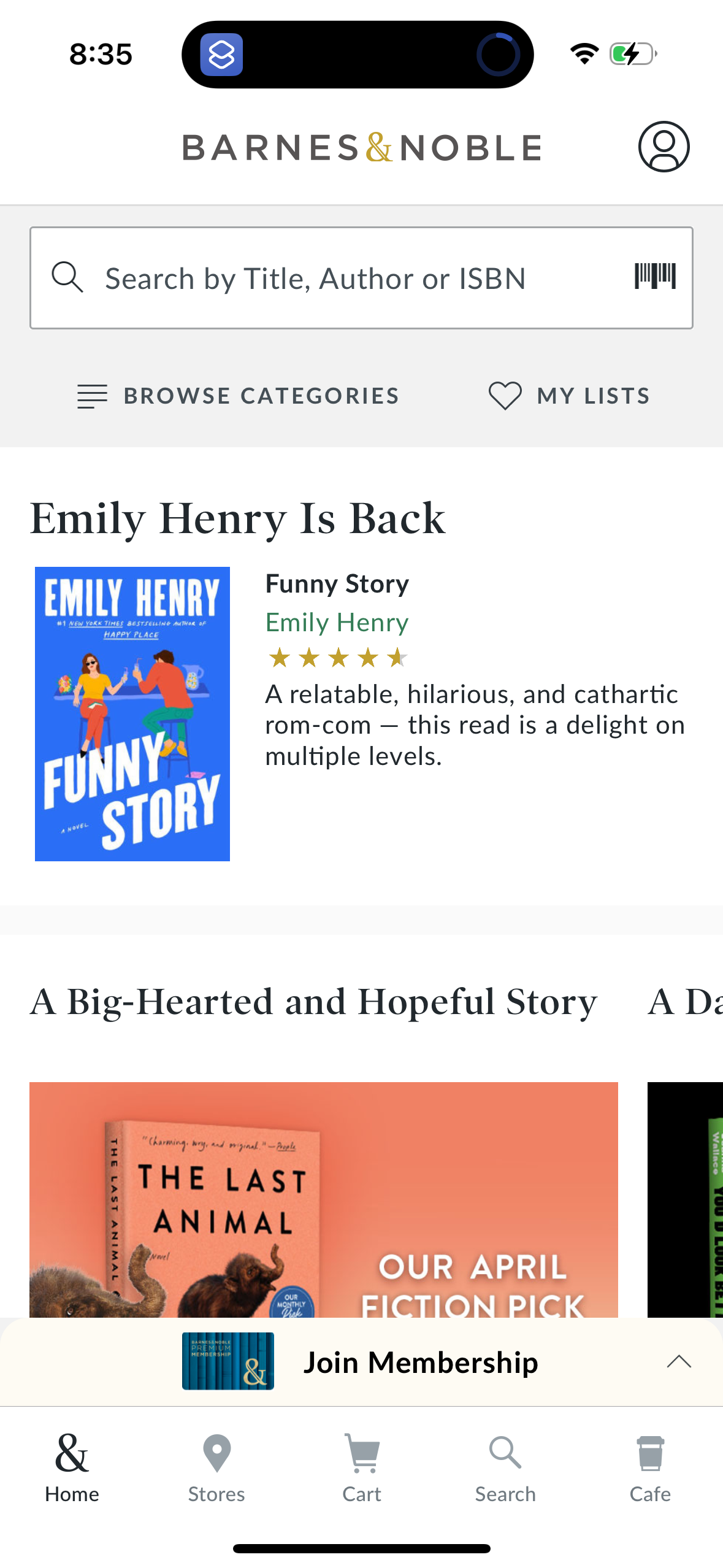Tap the Join Membership label

421,1362
